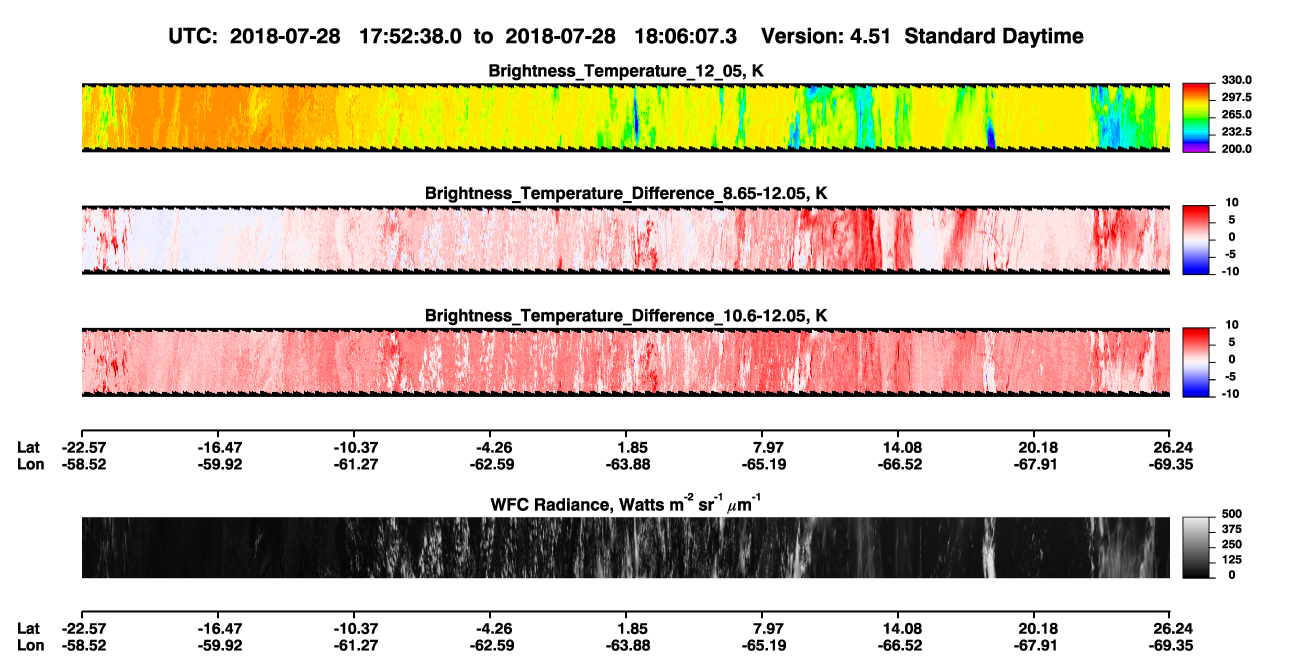Click longitude "-58.52" above the WFC panel

83,464
